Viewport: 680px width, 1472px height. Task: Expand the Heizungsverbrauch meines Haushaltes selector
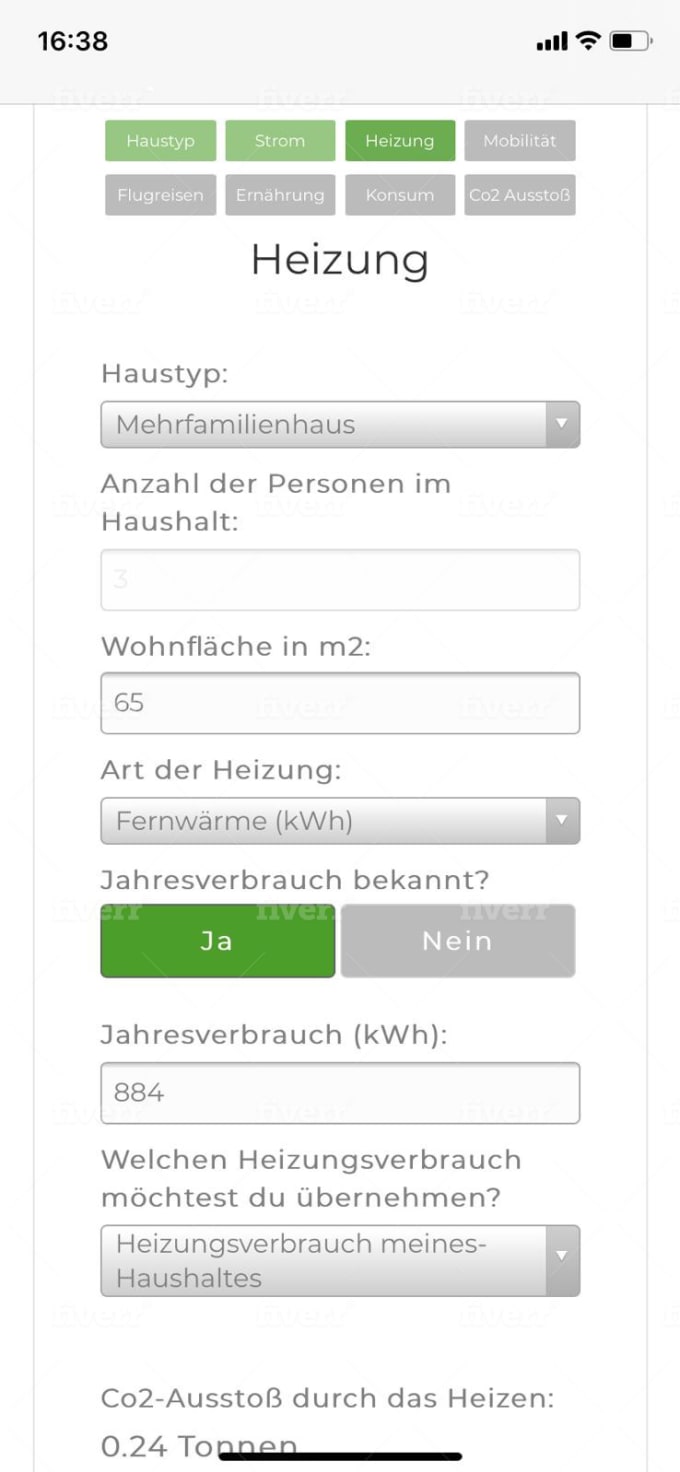click(340, 1261)
